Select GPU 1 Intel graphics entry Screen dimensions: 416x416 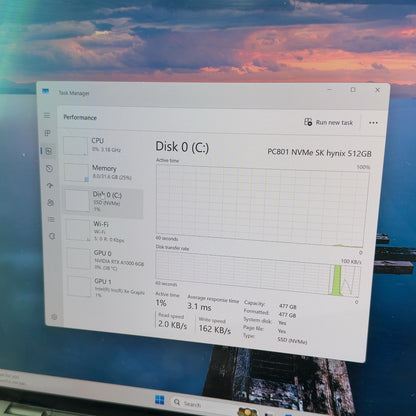(x=107, y=287)
